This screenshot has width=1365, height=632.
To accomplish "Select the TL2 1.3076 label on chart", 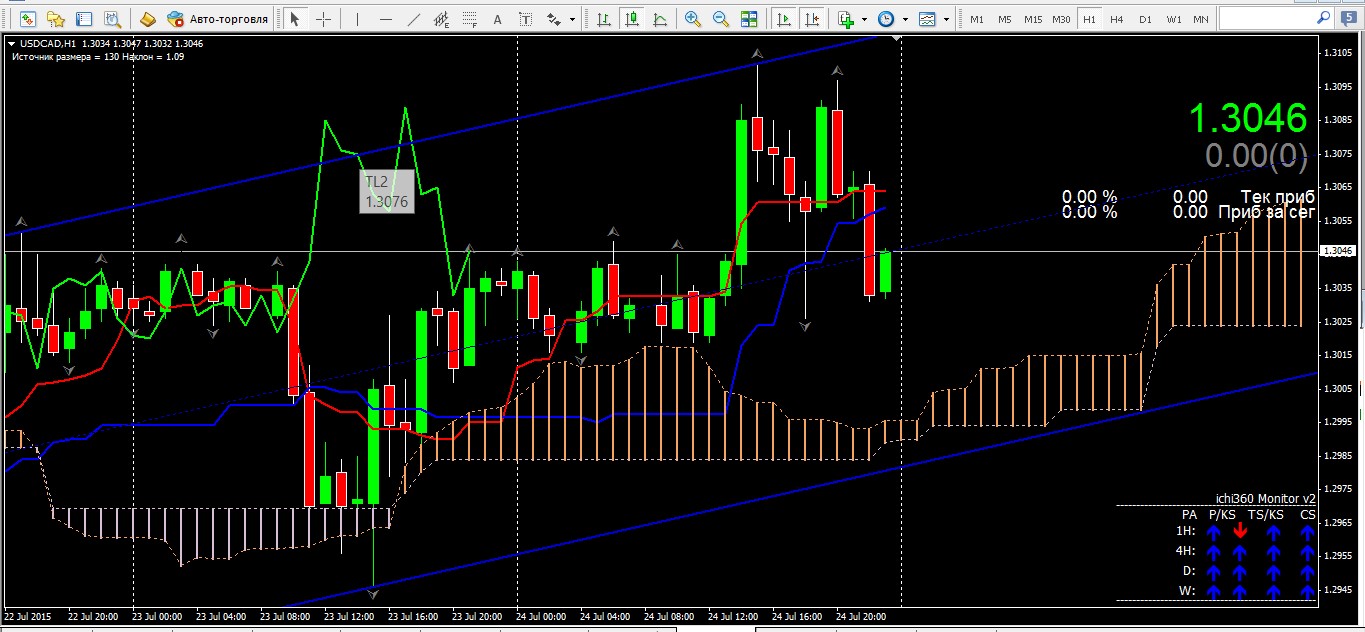I will [386, 191].
